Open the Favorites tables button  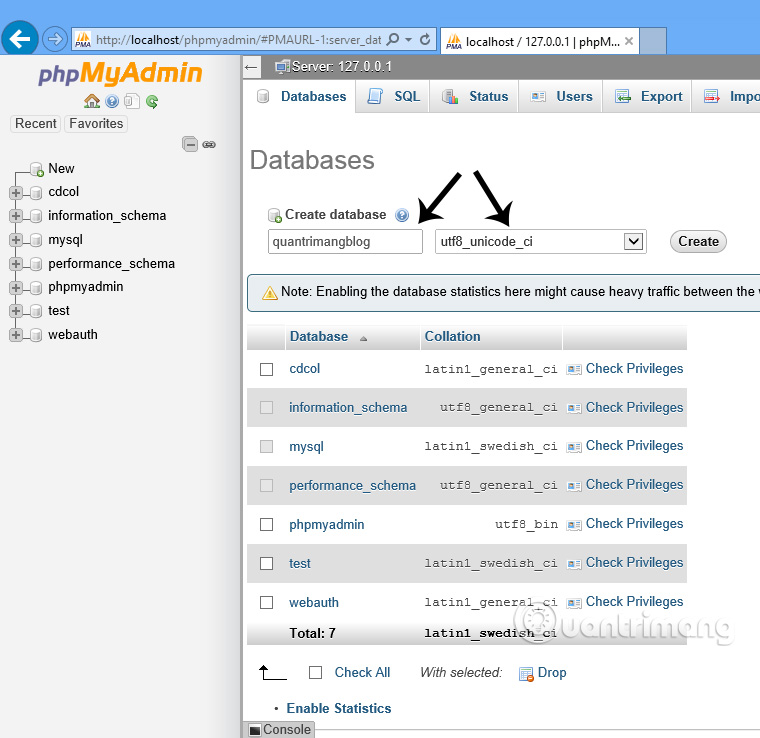point(96,124)
